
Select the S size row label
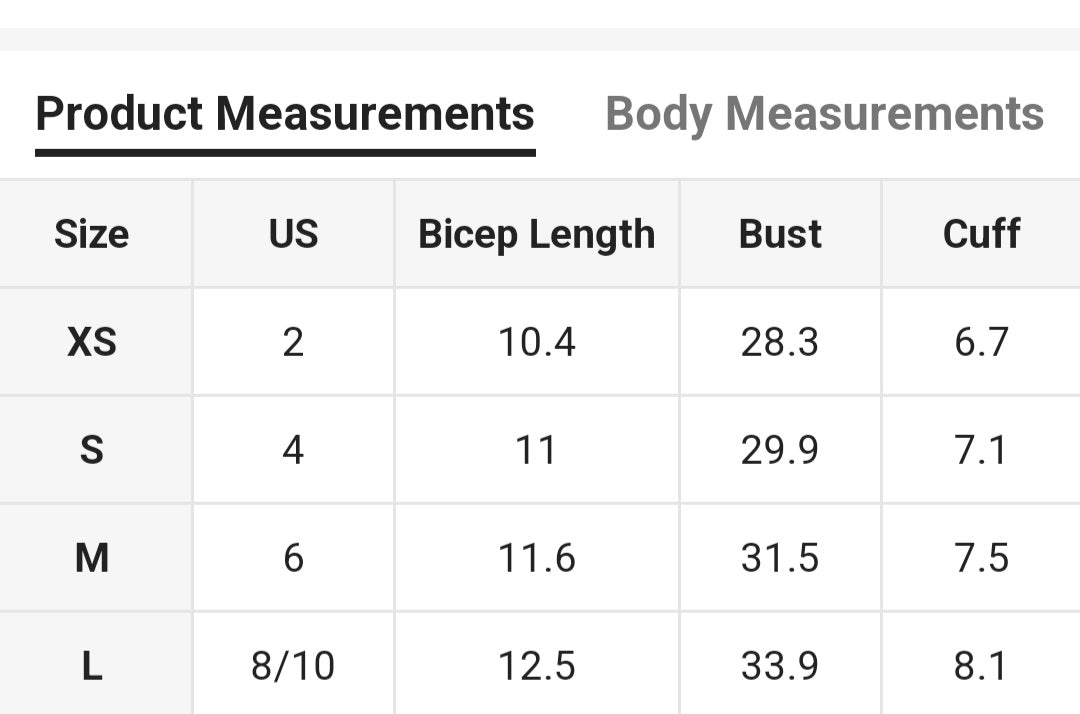click(93, 449)
